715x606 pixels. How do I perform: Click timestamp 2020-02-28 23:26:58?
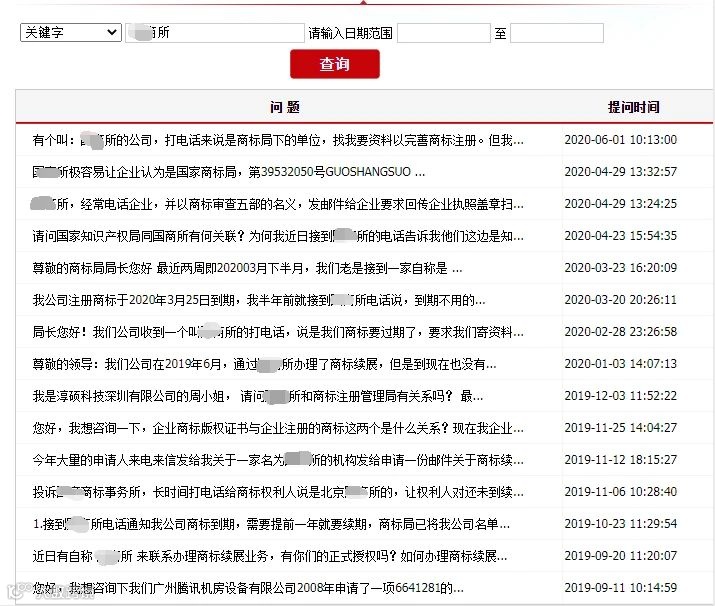(x=621, y=331)
